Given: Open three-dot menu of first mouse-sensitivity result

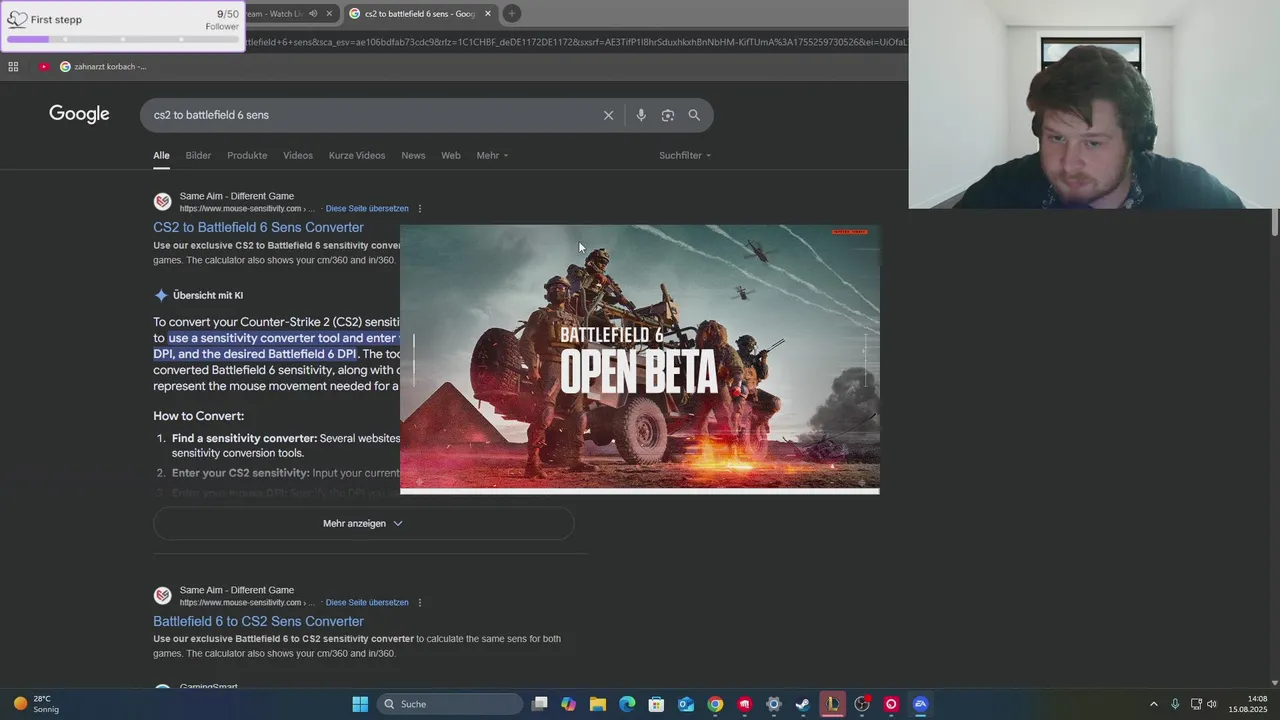Looking at the screenshot, I should point(420,209).
